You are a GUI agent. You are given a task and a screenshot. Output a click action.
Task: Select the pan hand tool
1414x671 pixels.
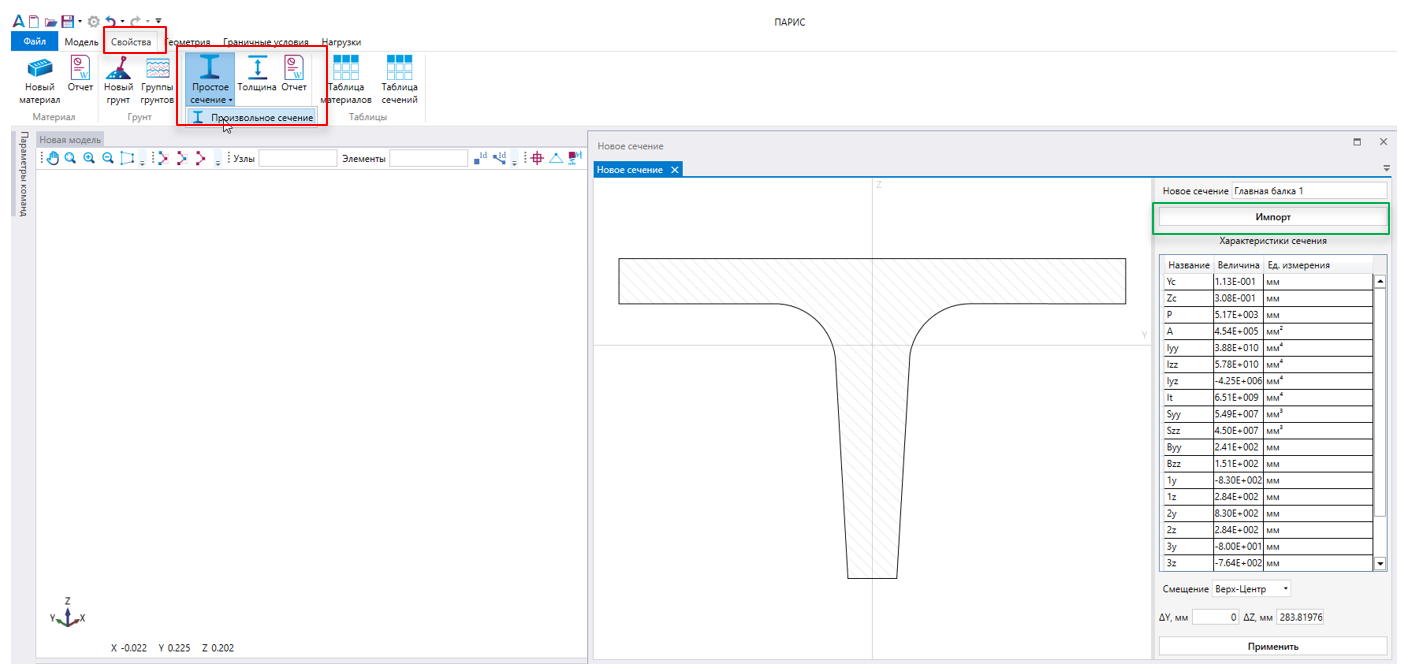53,158
